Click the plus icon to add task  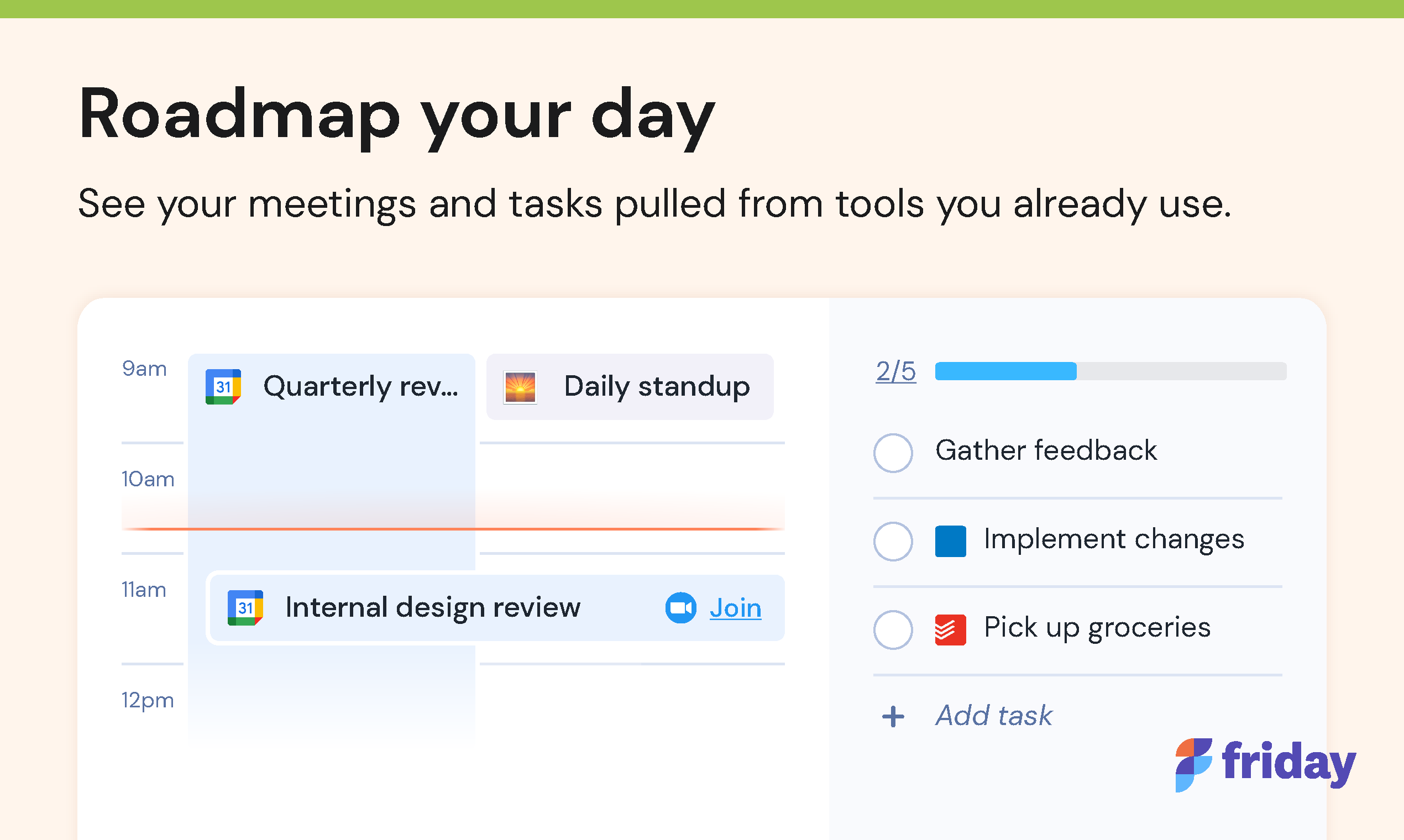click(893, 716)
